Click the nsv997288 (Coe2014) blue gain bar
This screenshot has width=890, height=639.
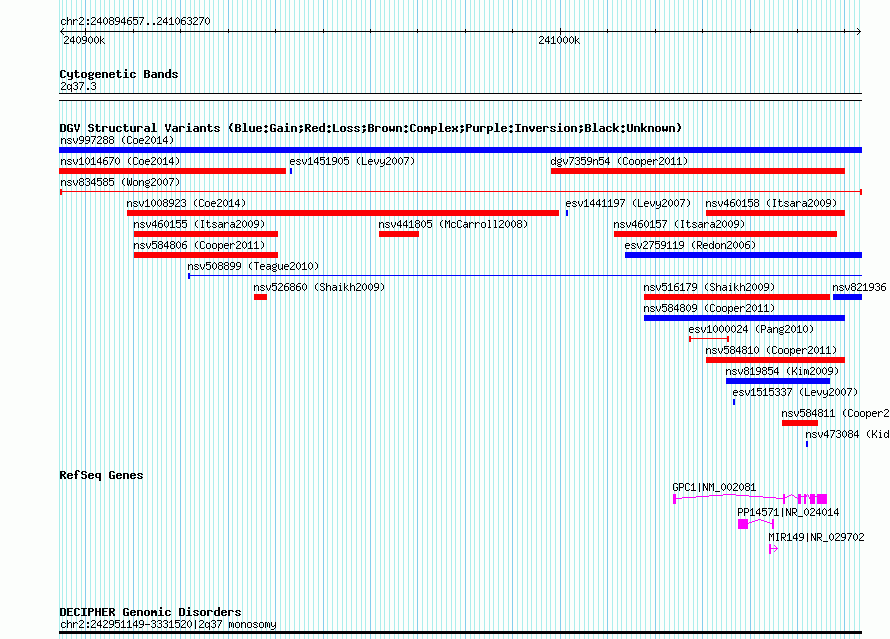(x=460, y=150)
